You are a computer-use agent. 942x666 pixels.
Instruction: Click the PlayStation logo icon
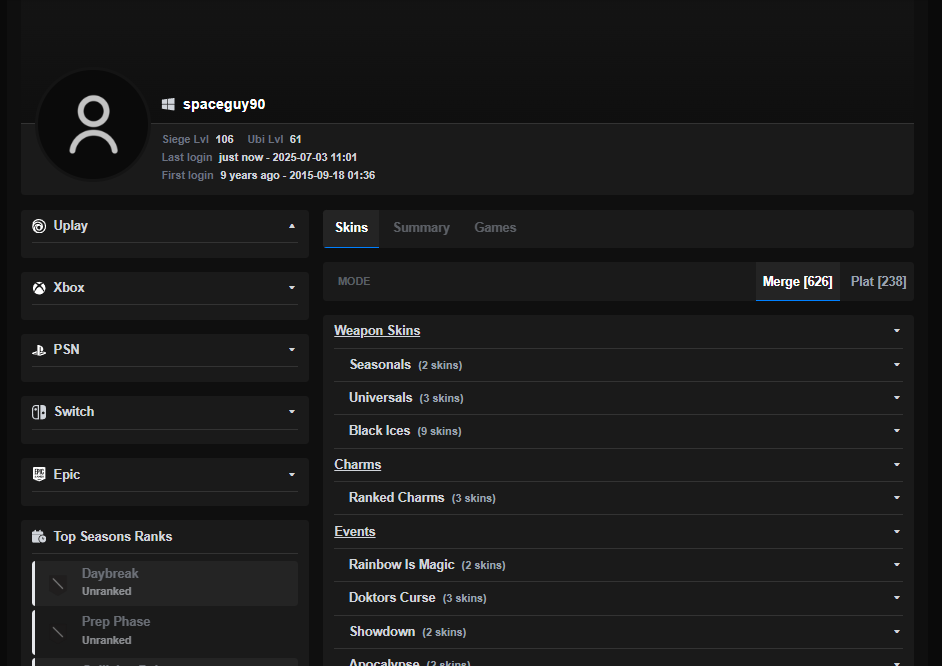(x=39, y=350)
